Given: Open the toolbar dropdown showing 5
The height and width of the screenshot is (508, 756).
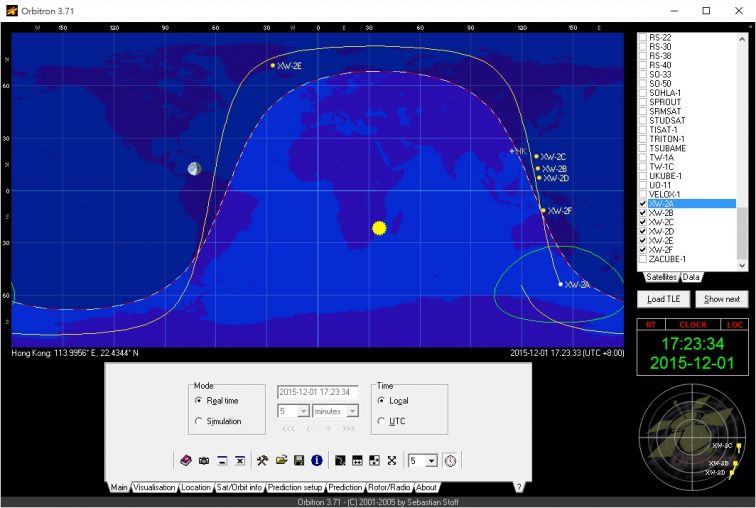Looking at the screenshot, I should point(431,460).
